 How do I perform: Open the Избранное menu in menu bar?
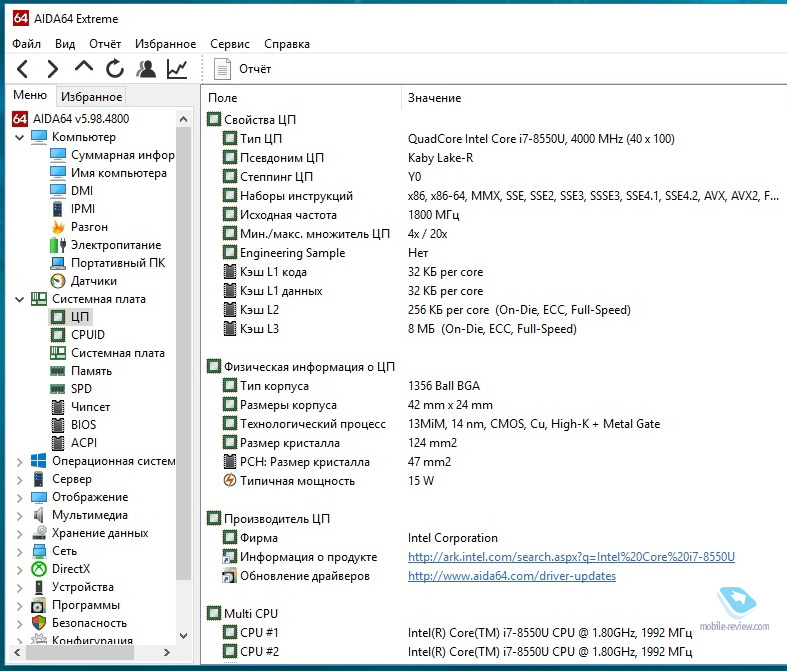pyautogui.click(x=166, y=44)
